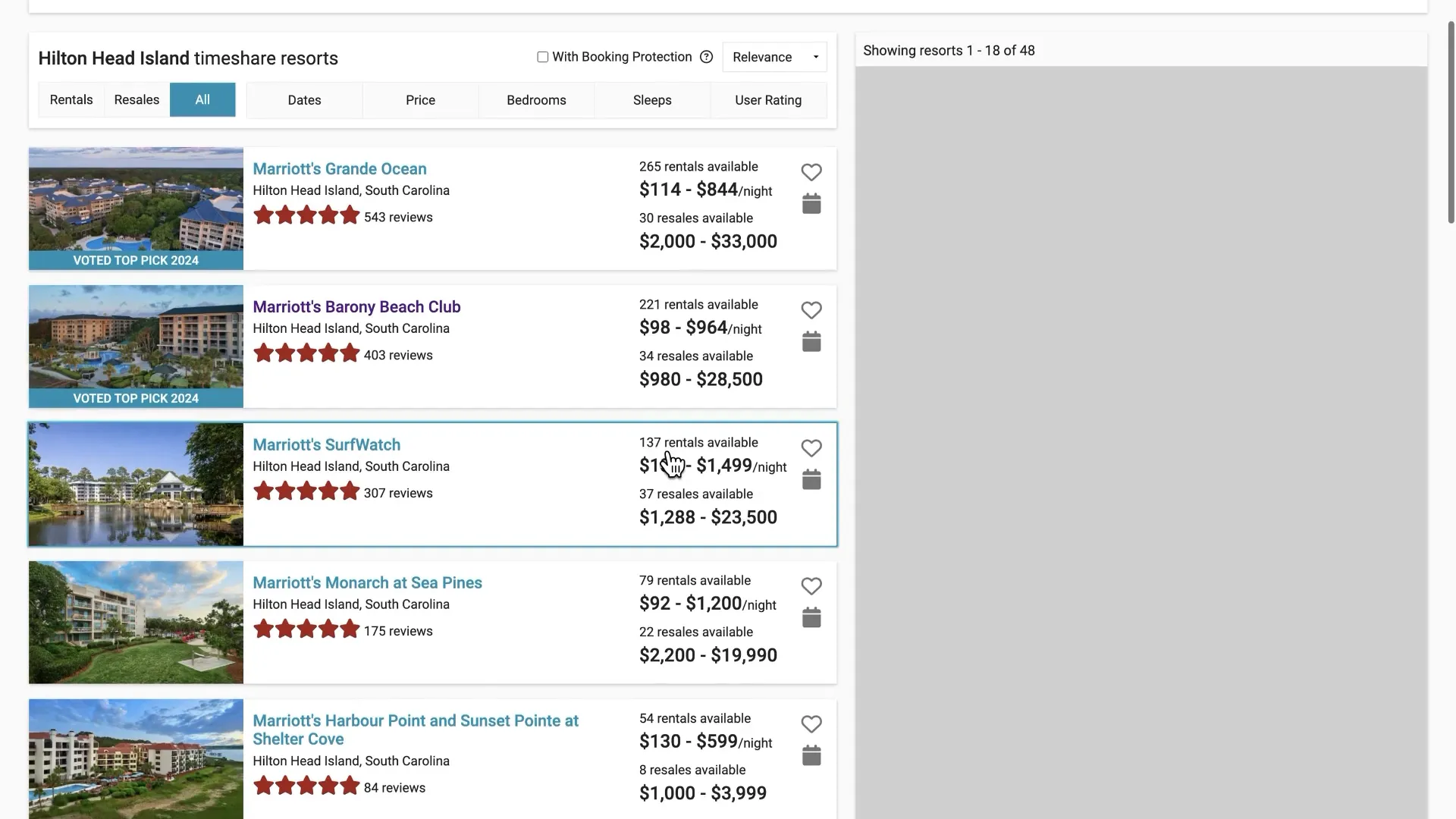Open calendar icon for Harbour Point resort
Image resolution: width=1456 pixels, height=819 pixels.
click(811, 756)
